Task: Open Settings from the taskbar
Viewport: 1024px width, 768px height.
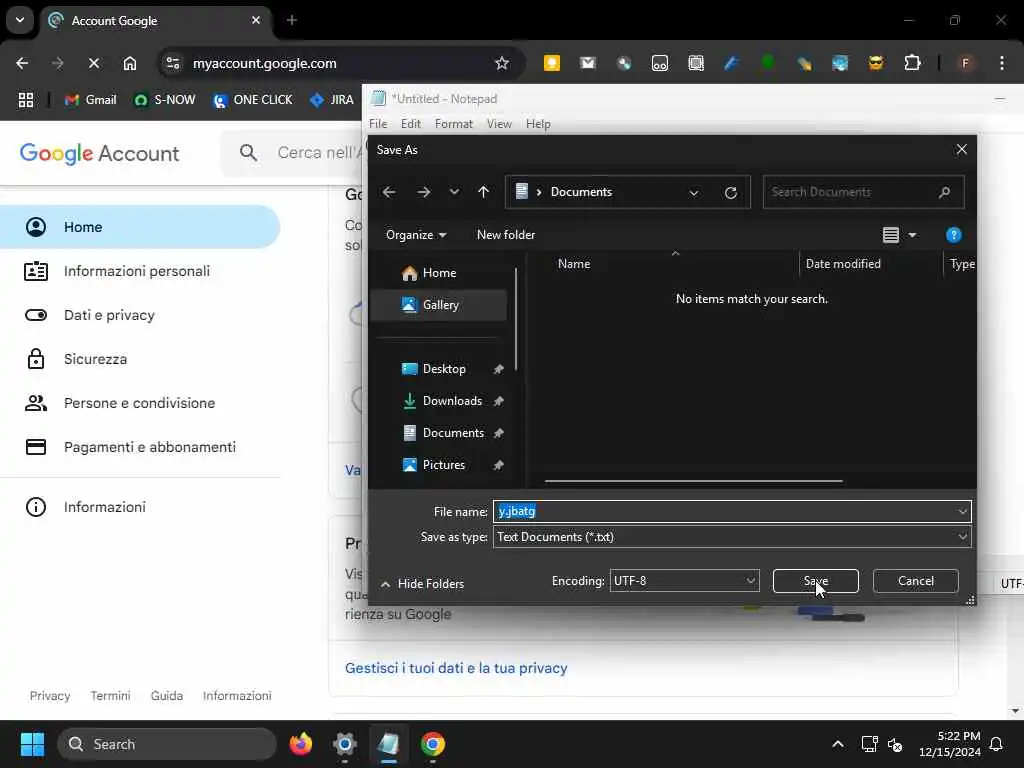Action: tap(345, 744)
